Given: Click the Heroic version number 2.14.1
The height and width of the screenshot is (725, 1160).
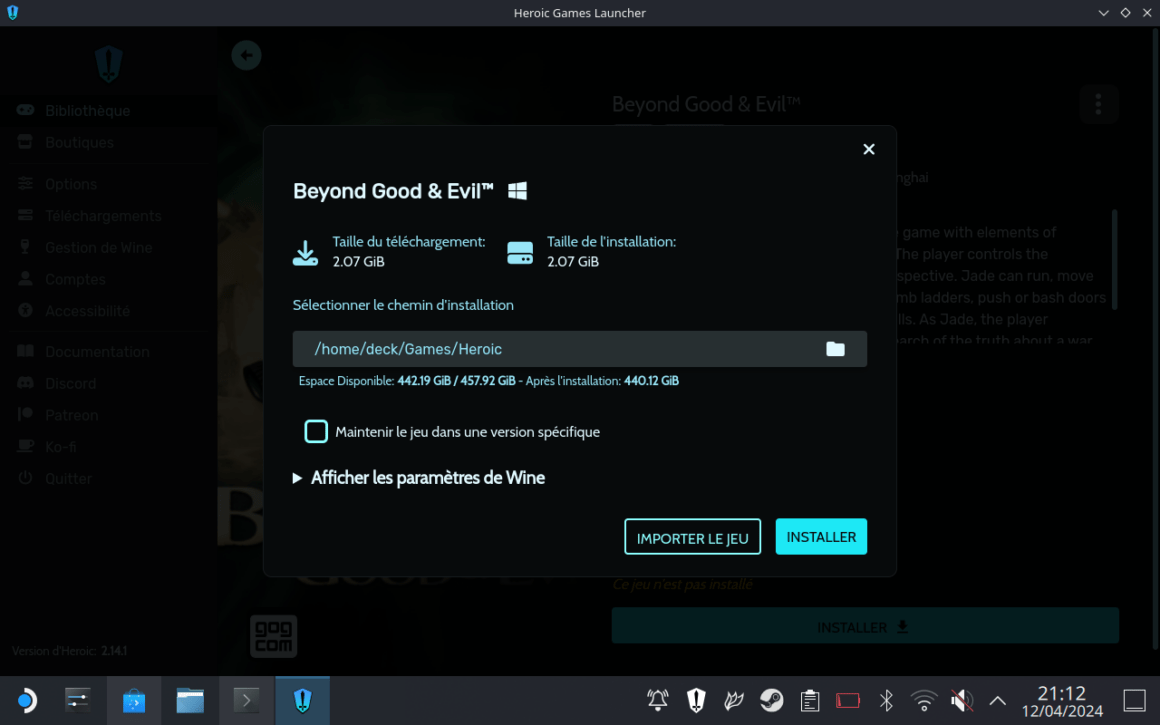Looking at the screenshot, I should 114,651.
